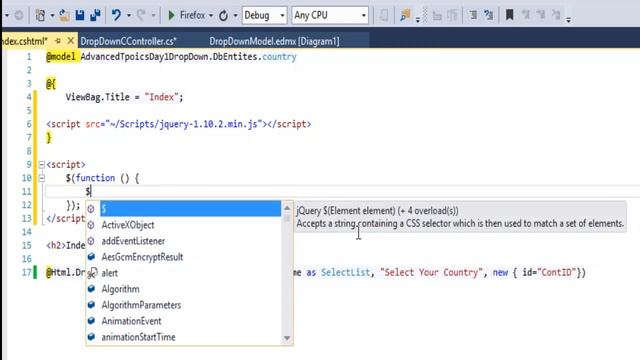
Task: Click the Firefox start button label
Action: [x=192, y=16]
